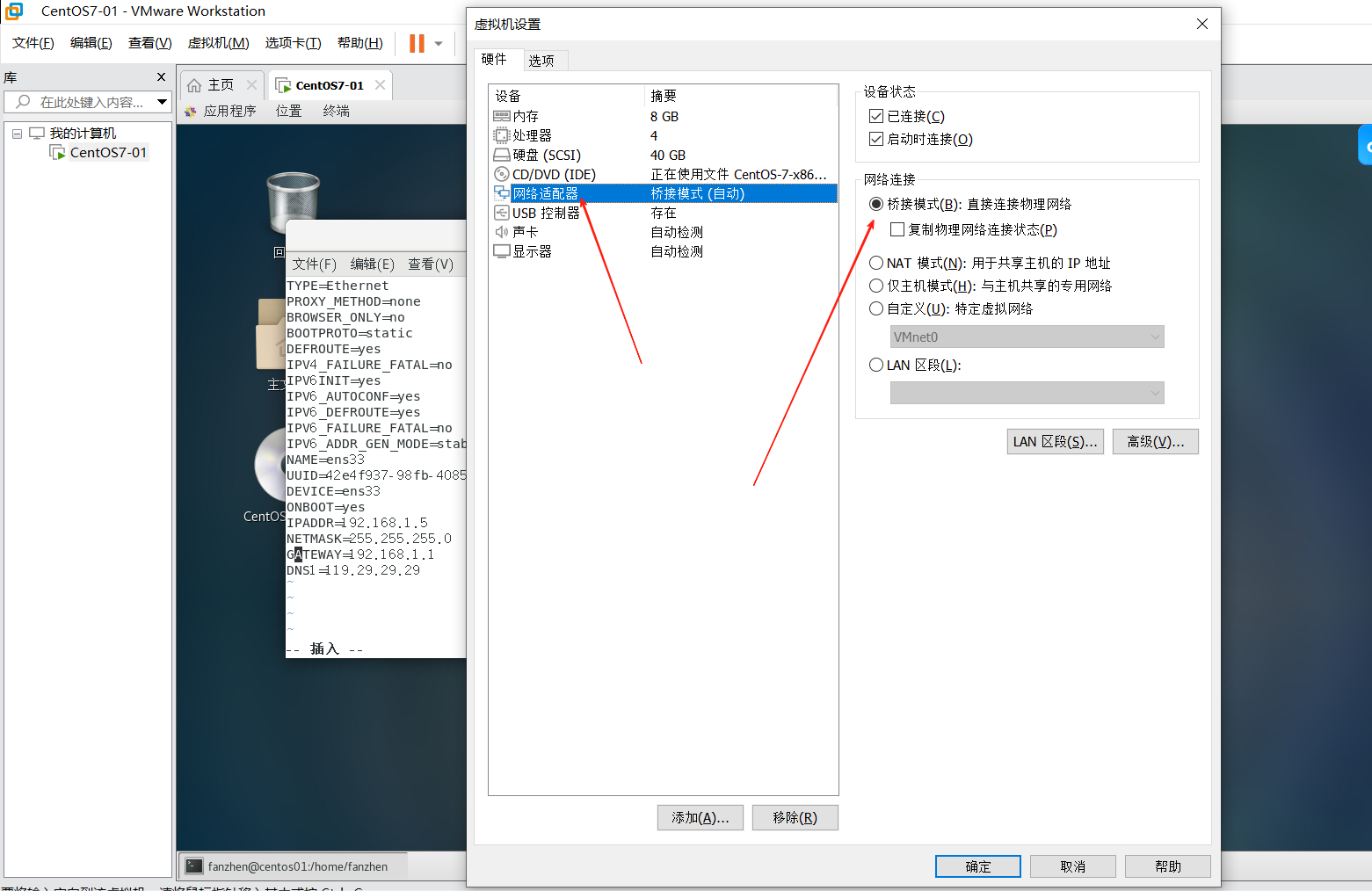This screenshot has width=1372, height=891.
Task: Open the Help menu in VMware
Action: [360, 43]
